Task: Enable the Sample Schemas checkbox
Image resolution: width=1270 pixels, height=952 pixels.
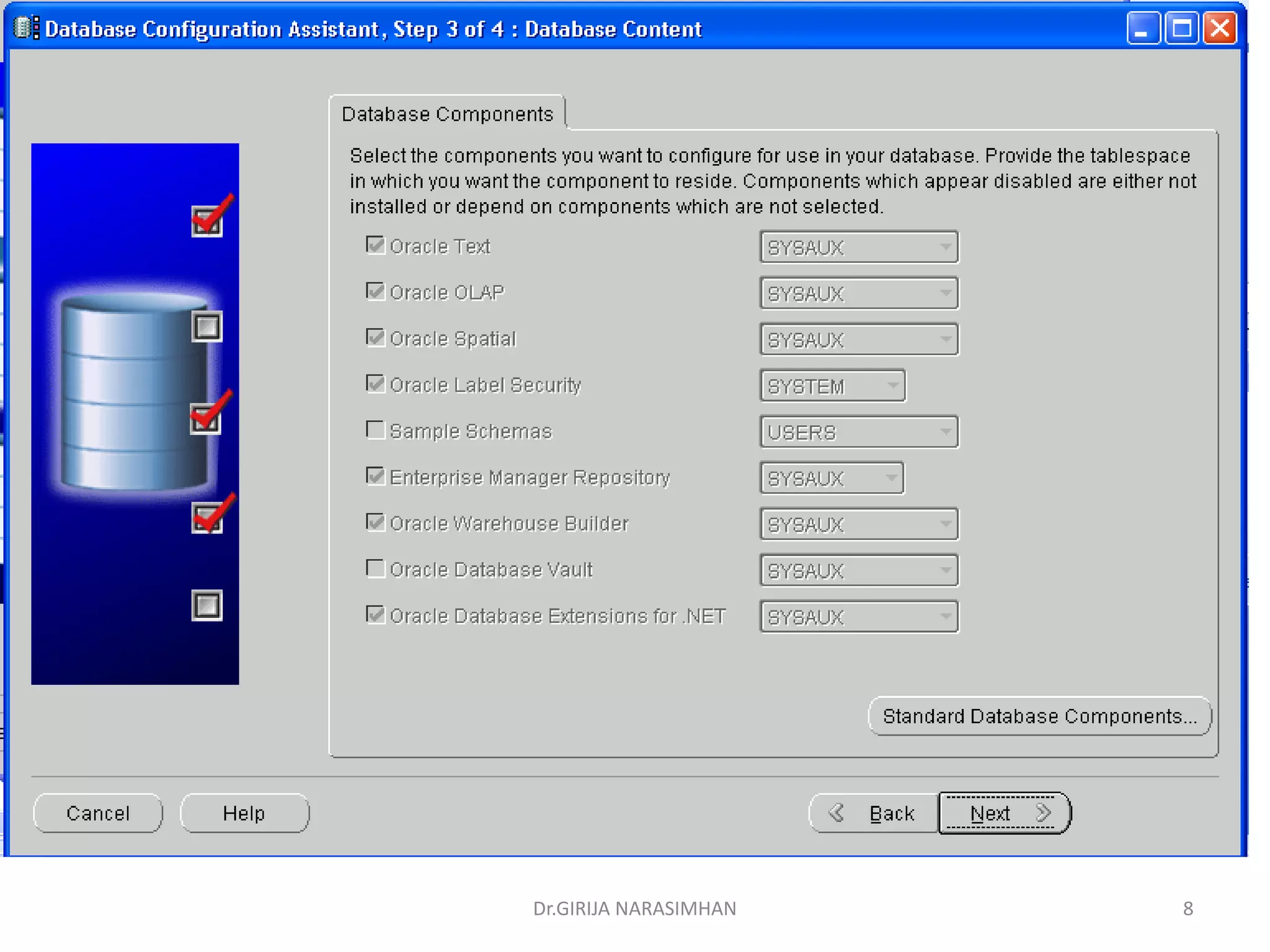Action: (x=375, y=430)
